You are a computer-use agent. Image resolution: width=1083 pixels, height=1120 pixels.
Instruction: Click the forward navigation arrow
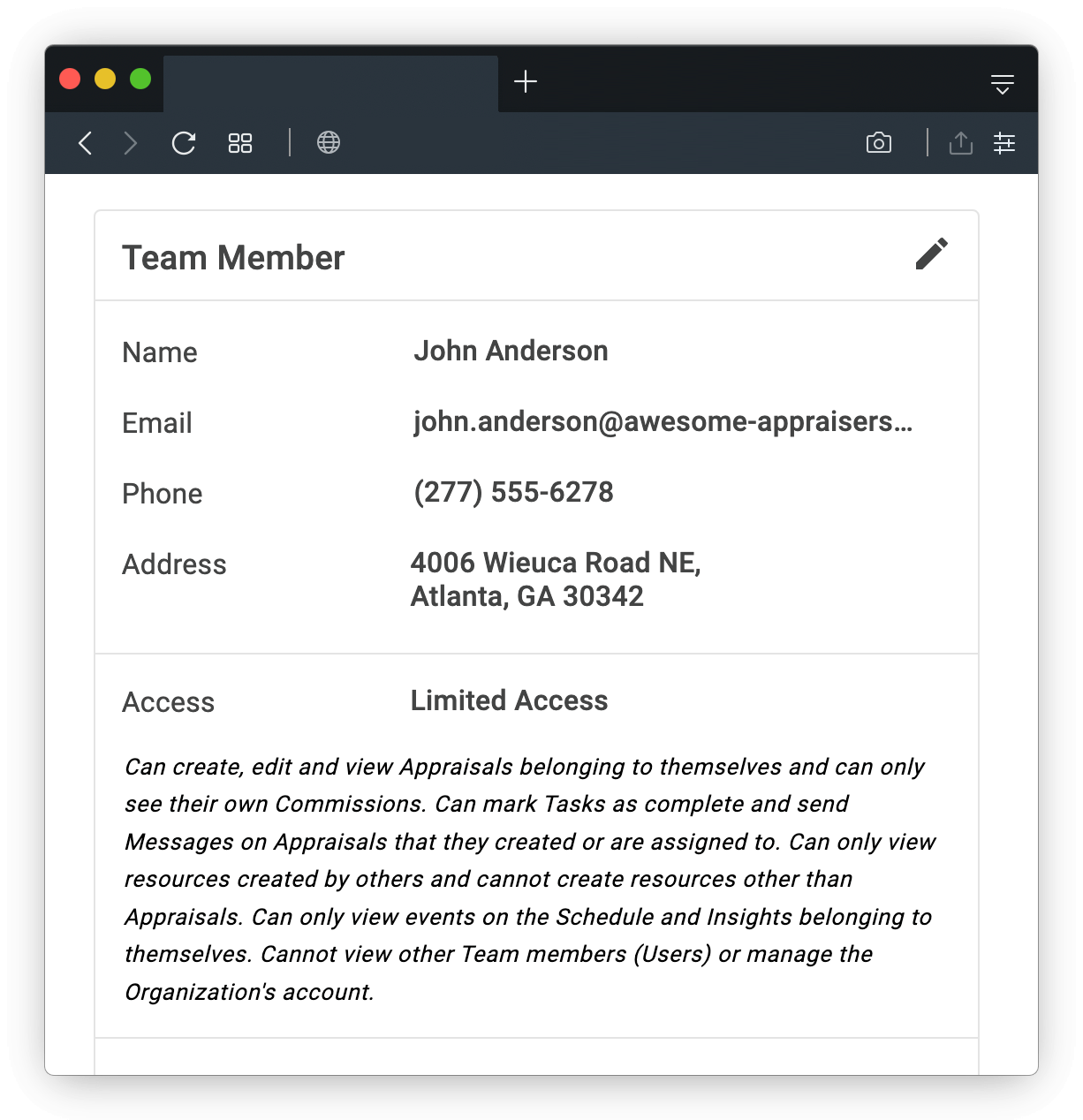(130, 142)
